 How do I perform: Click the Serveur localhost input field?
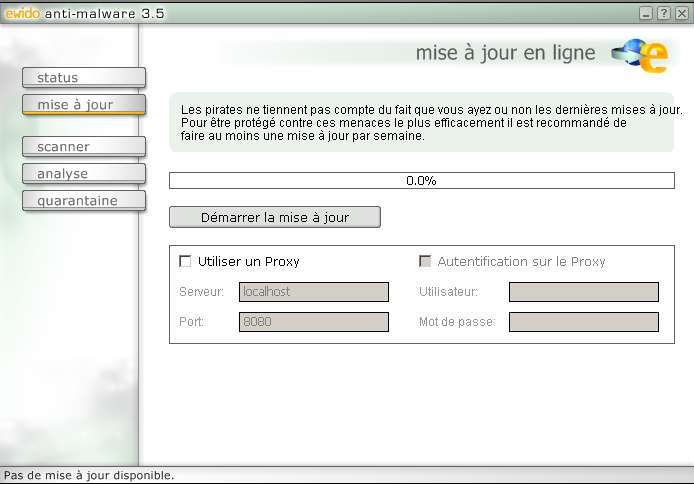tap(314, 292)
